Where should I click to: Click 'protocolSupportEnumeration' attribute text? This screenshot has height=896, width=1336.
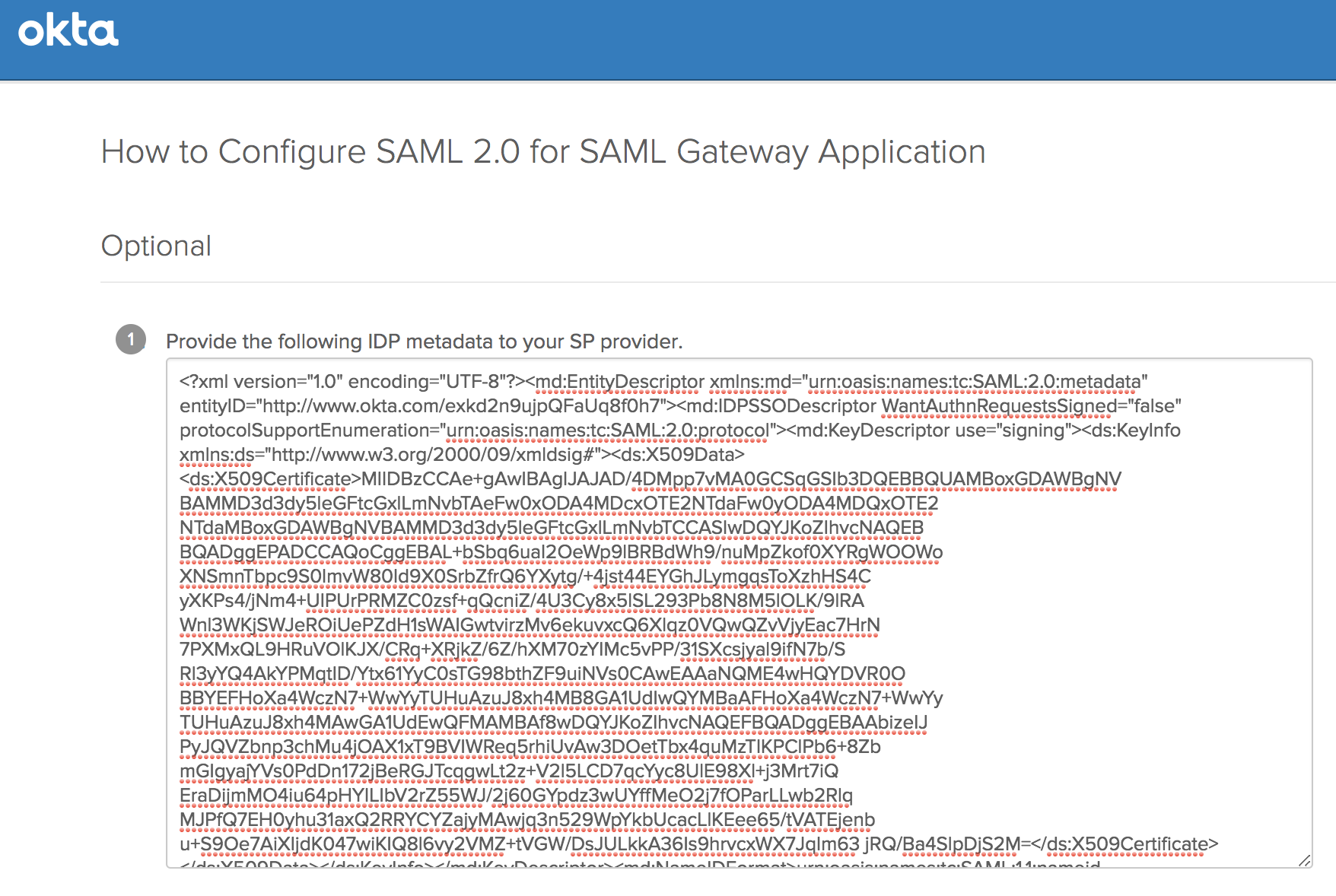pyautogui.click(x=307, y=431)
